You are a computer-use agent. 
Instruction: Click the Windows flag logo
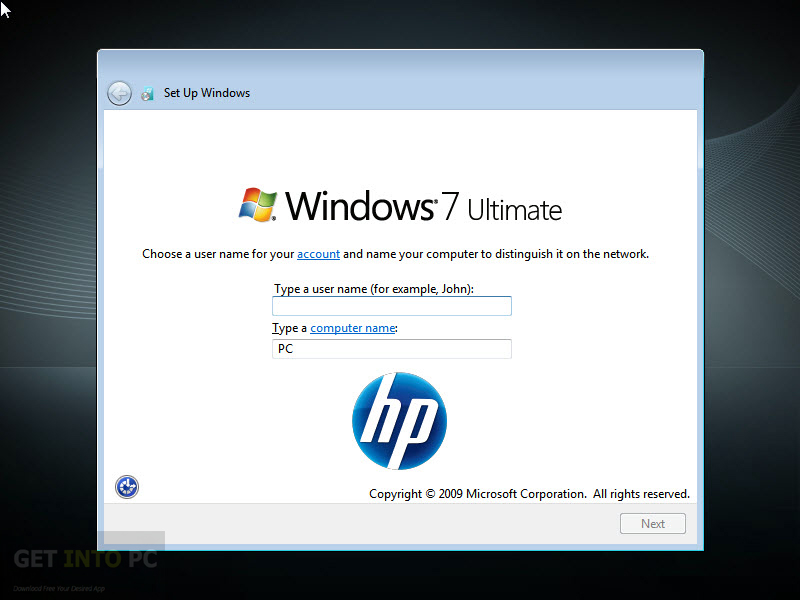point(258,205)
